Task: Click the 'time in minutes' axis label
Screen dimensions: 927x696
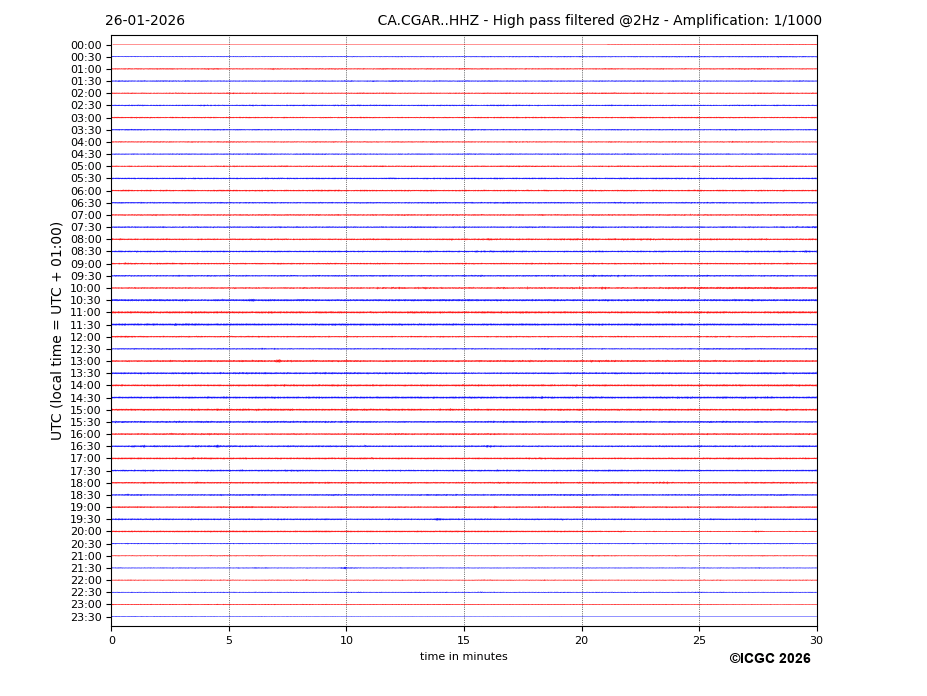Action: [x=463, y=657]
